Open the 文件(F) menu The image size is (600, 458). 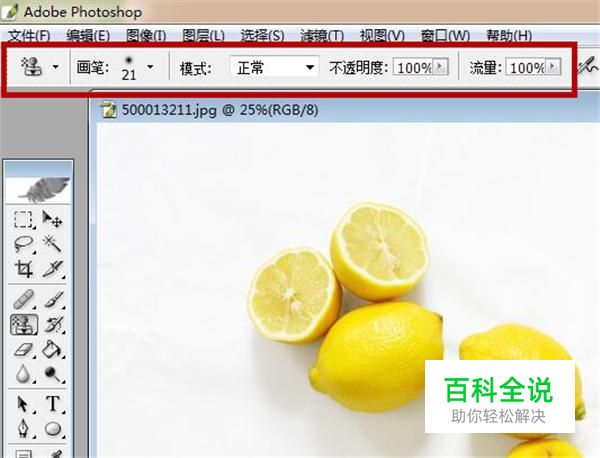click(x=29, y=36)
